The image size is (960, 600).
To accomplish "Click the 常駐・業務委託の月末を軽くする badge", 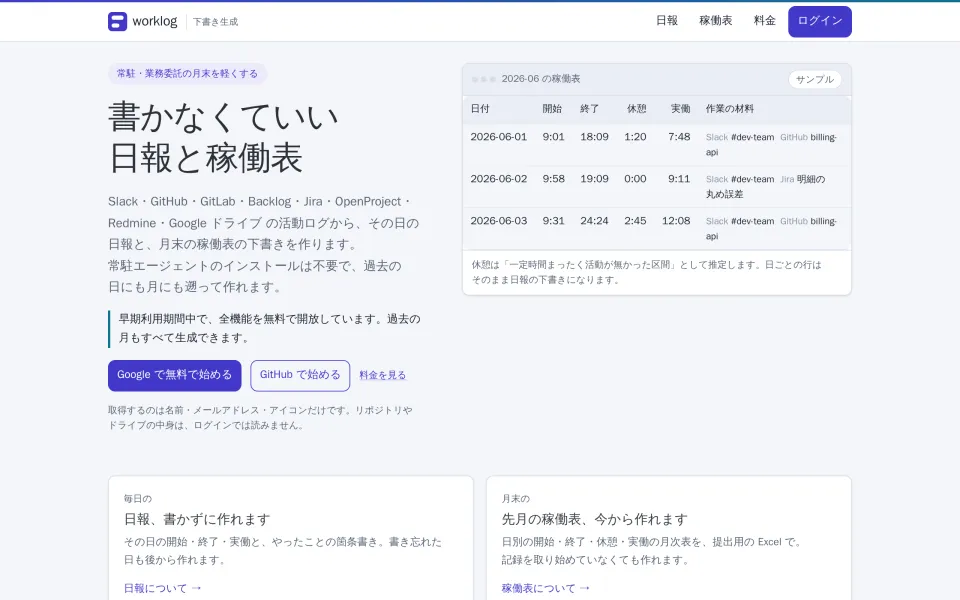I will tap(187, 73).
